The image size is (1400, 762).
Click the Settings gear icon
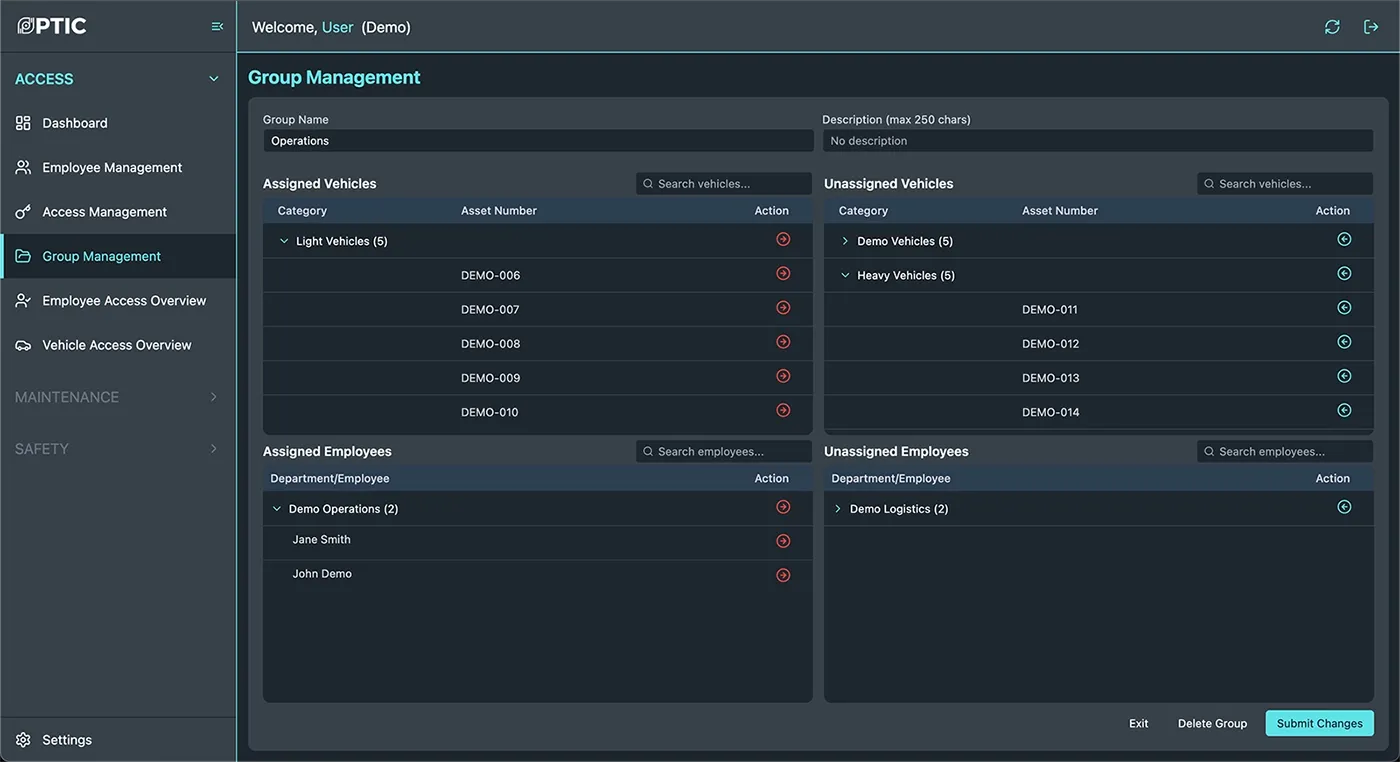23,740
